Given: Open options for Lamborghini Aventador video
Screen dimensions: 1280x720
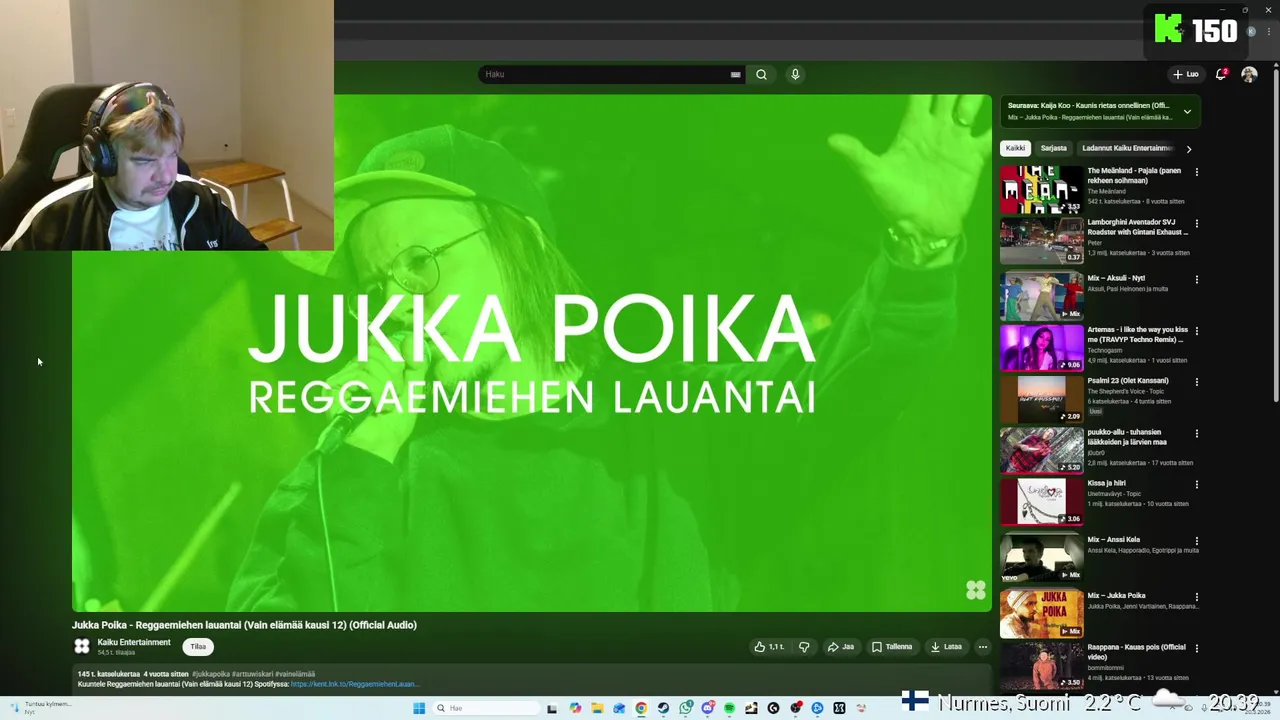Looking at the screenshot, I should pos(1196,223).
